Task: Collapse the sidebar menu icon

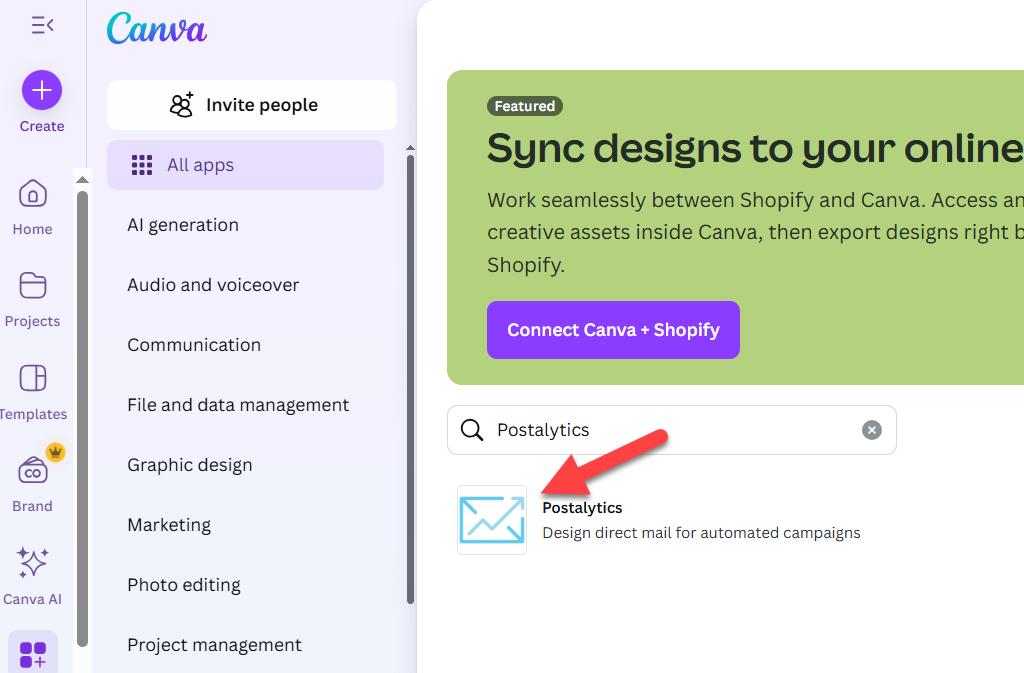Action: pos(42,25)
